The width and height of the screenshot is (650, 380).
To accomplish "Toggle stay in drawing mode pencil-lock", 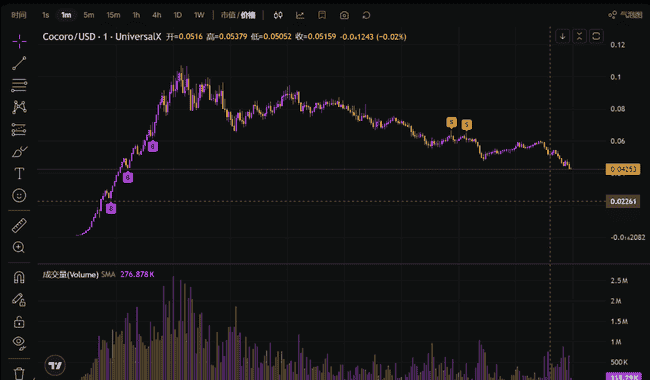I will [x=19, y=300].
